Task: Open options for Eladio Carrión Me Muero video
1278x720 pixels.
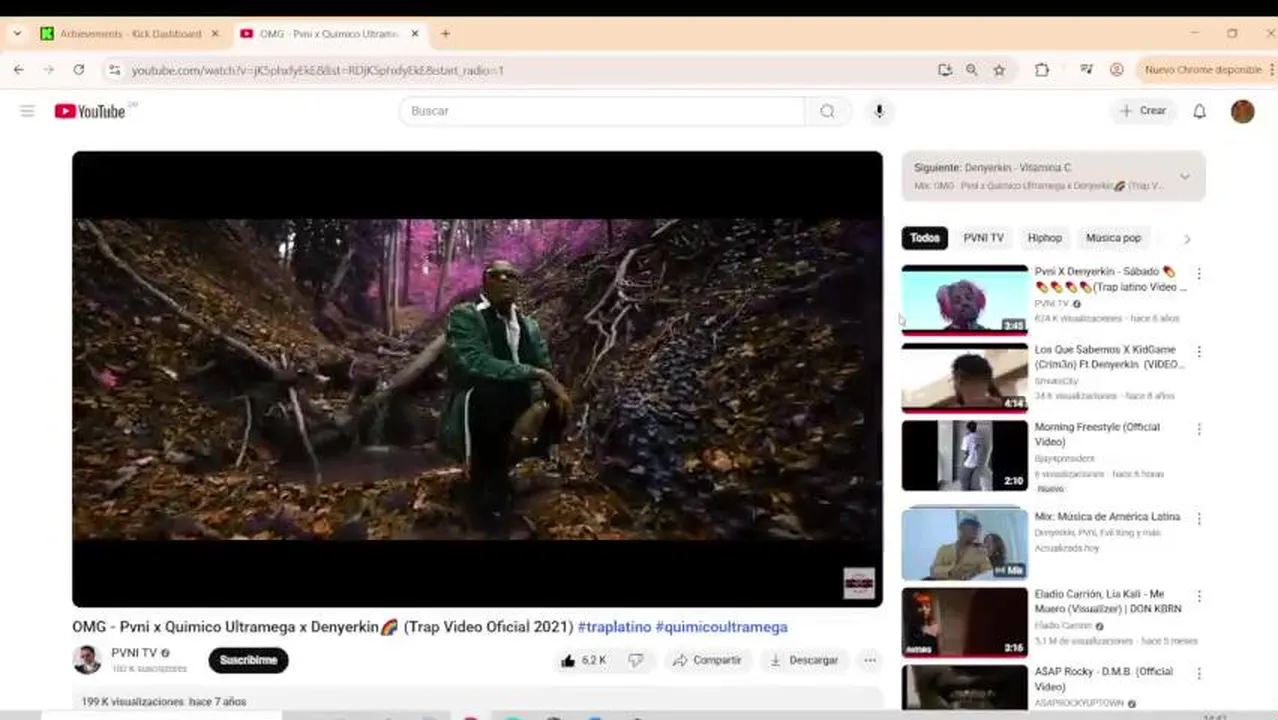Action: click(x=1199, y=596)
